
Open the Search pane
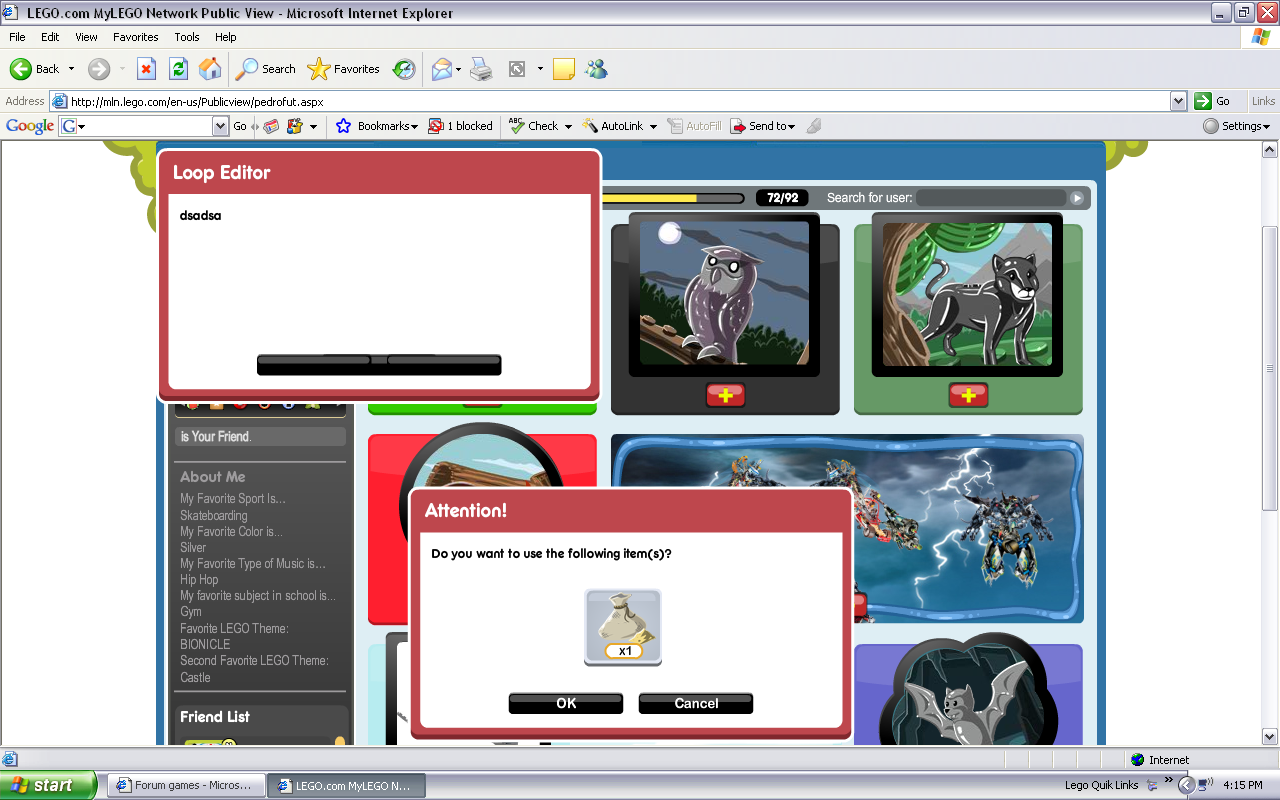(x=266, y=69)
